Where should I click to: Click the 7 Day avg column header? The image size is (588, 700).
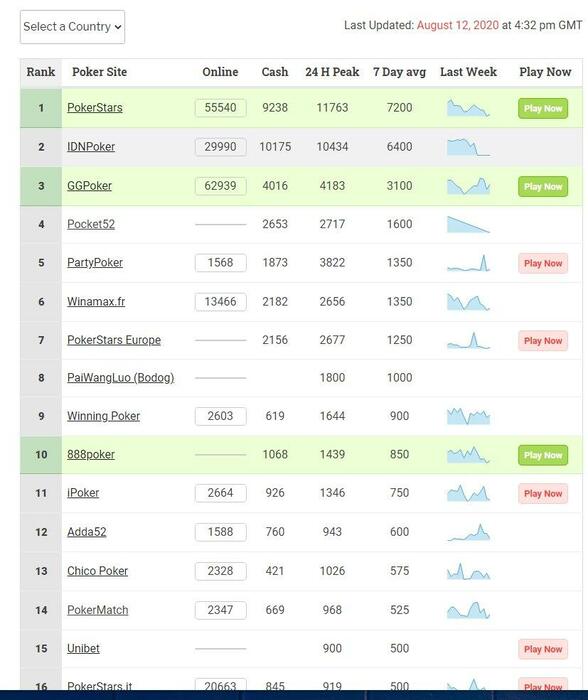click(400, 72)
